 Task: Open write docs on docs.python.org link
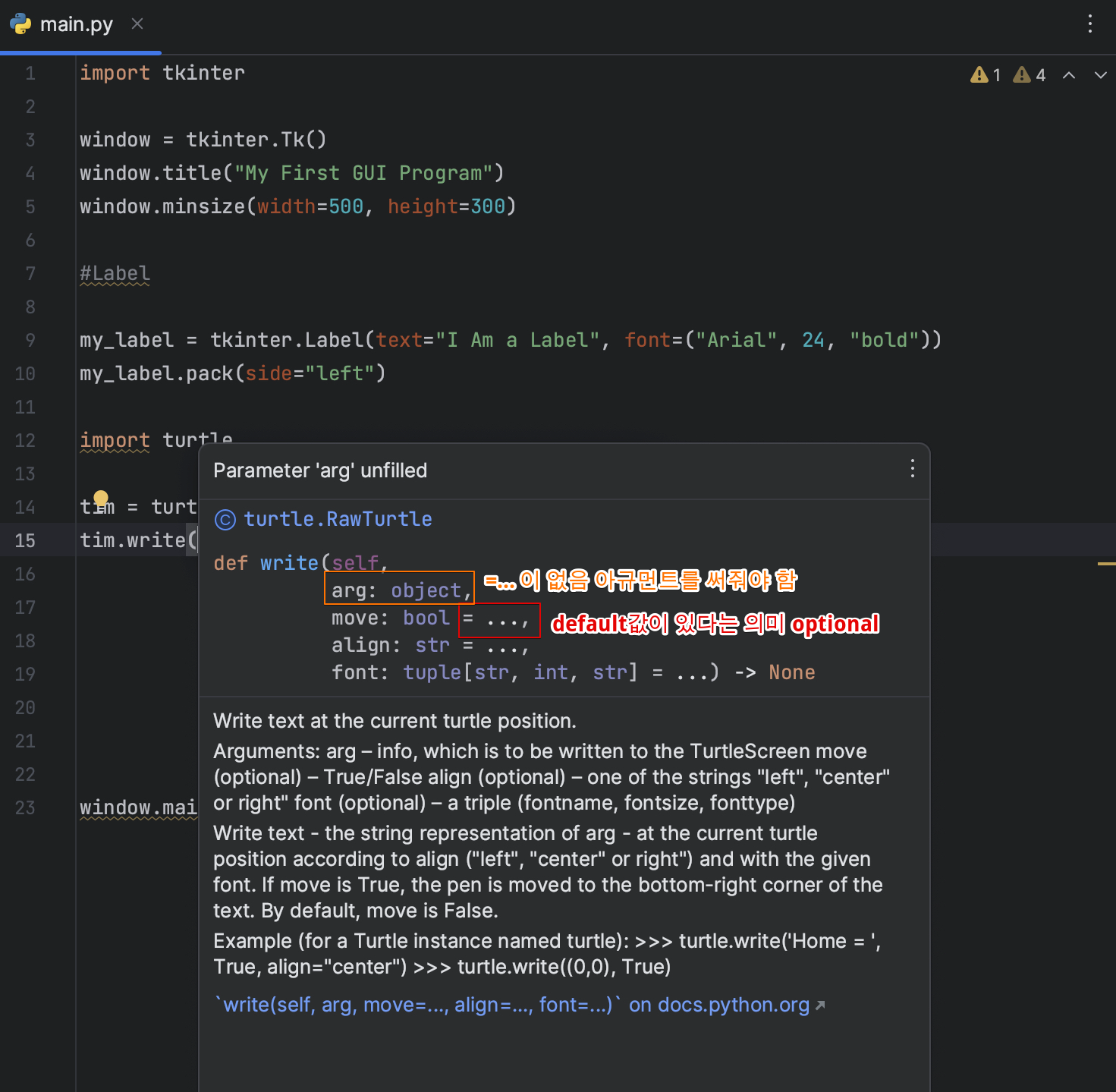[x=520, y=1005]
